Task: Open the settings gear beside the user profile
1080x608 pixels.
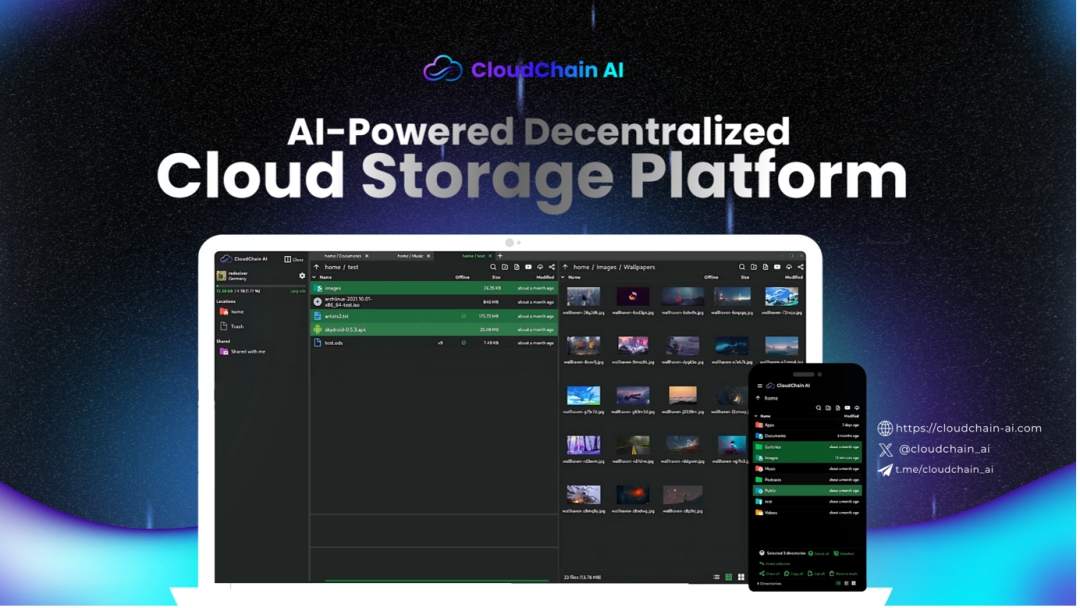Action: [302, 276]
